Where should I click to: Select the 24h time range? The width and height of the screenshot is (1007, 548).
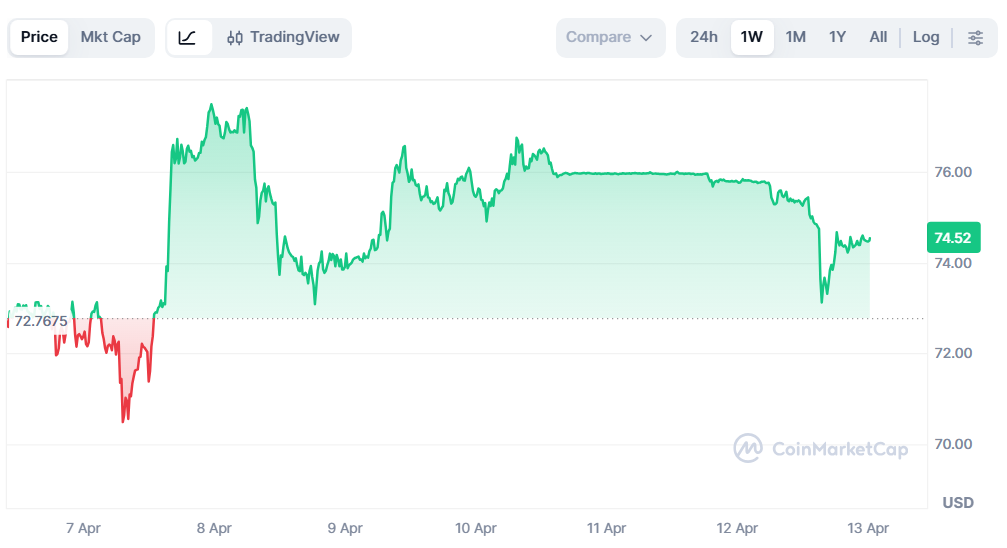[704, 37]
